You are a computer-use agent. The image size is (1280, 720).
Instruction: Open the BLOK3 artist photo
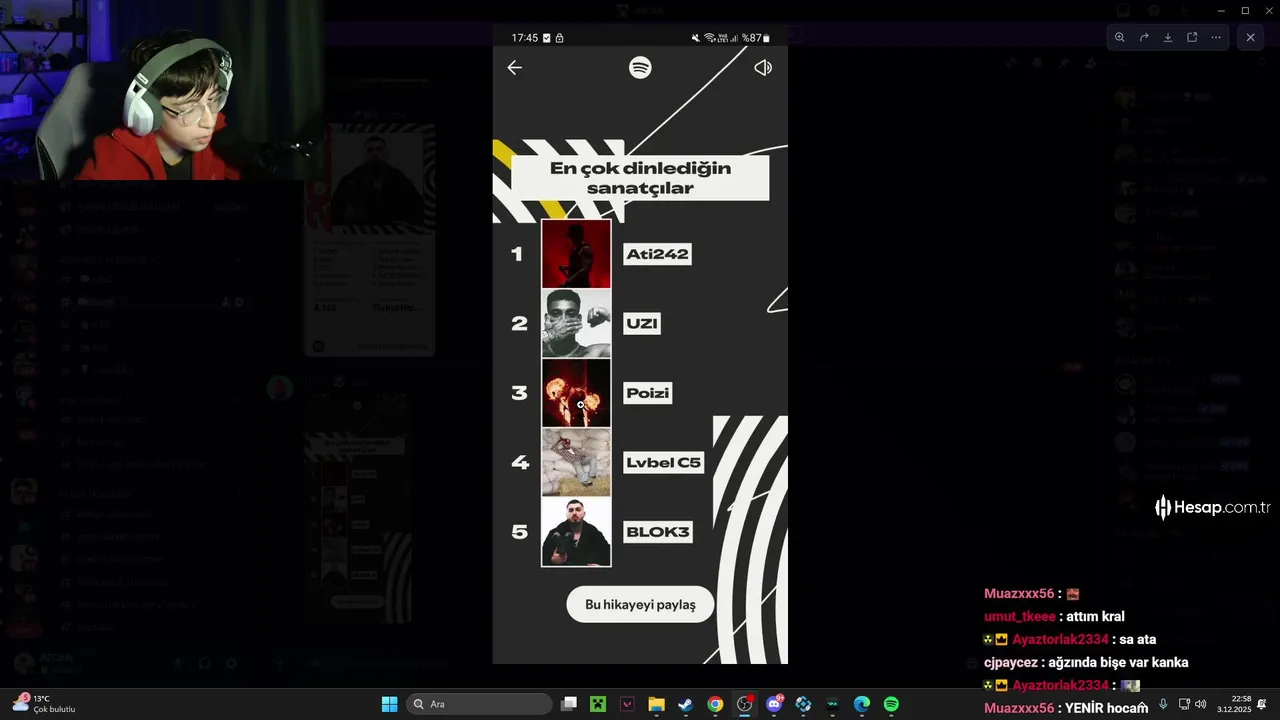click(576, 532)
